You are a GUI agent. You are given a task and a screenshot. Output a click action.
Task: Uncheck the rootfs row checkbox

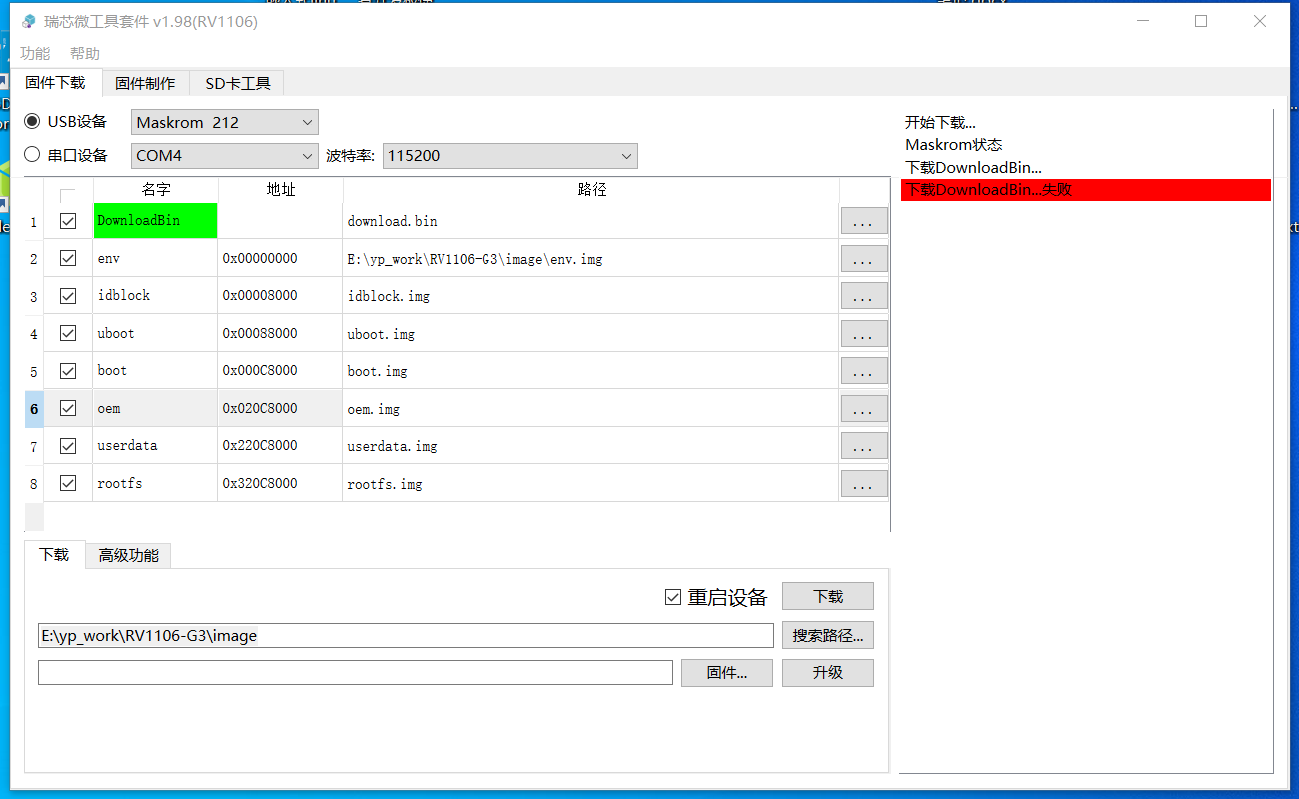click(68, 483)
